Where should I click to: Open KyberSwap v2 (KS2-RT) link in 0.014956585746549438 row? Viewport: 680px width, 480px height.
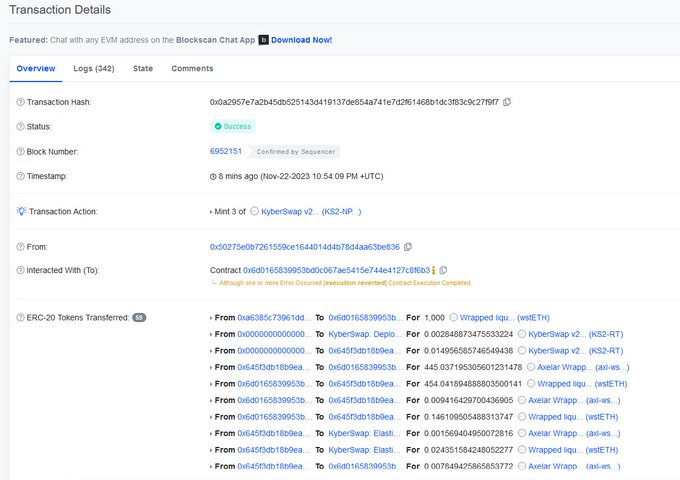point(575,351)
